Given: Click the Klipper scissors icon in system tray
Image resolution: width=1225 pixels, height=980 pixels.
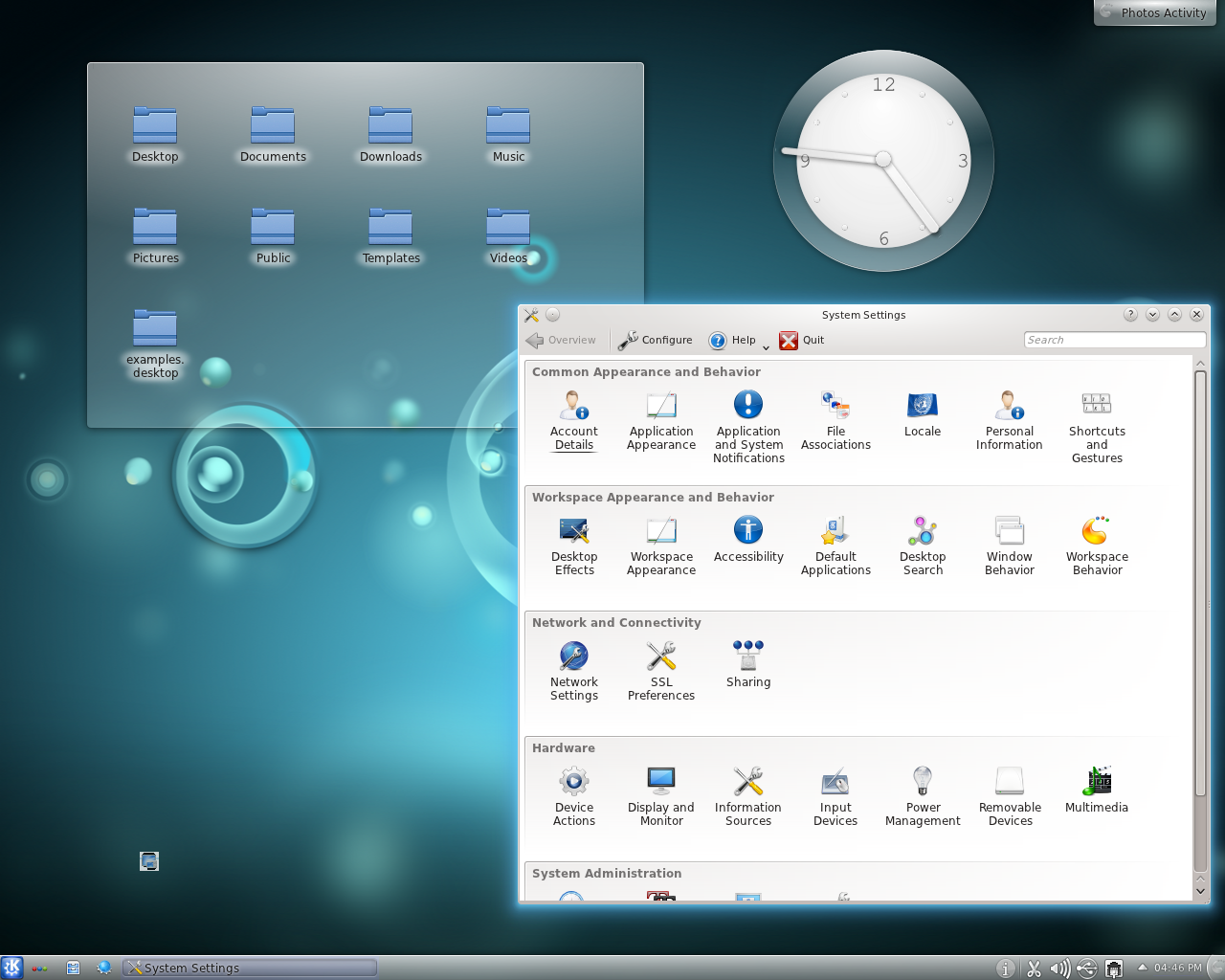Looking at the screenshot, I should (x=1034, y=968).
